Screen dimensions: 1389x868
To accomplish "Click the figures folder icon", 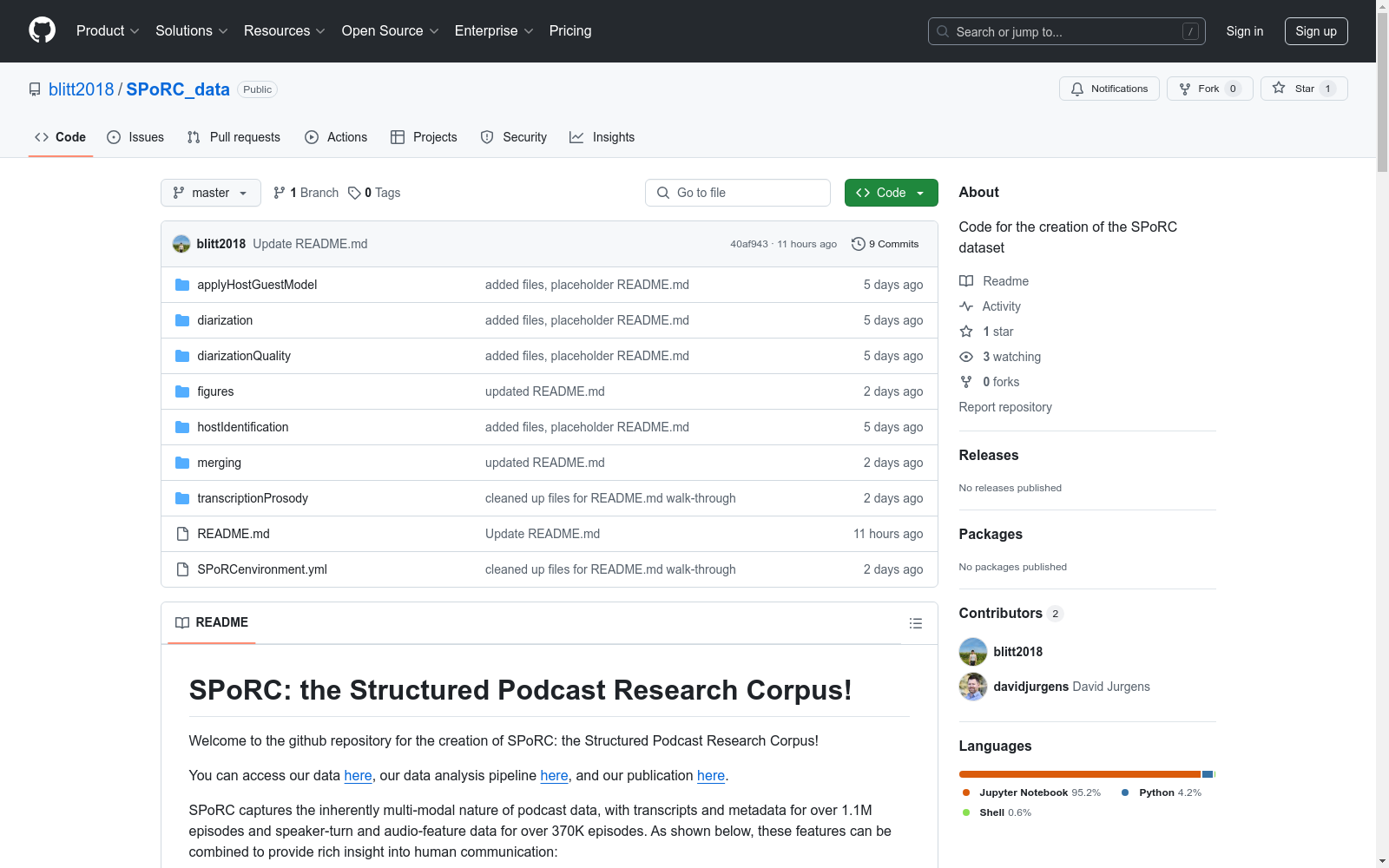I will [182, 391].
